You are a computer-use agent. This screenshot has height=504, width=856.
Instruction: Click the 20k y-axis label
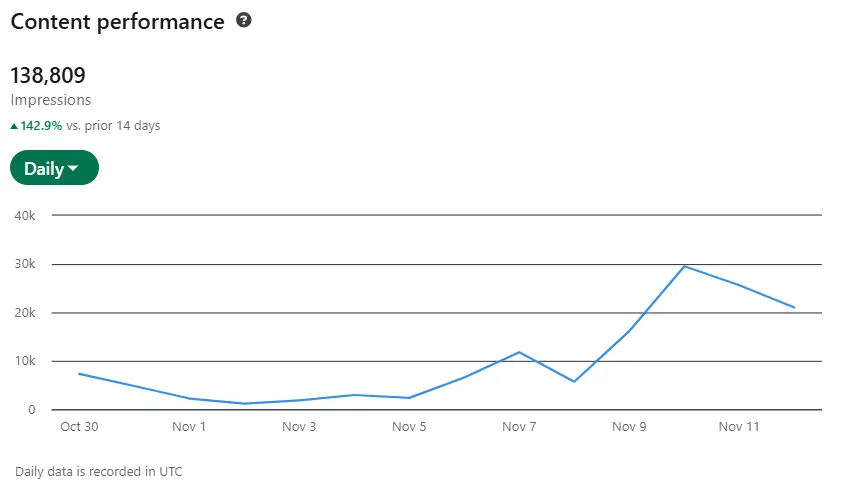[x=25, y=313]
